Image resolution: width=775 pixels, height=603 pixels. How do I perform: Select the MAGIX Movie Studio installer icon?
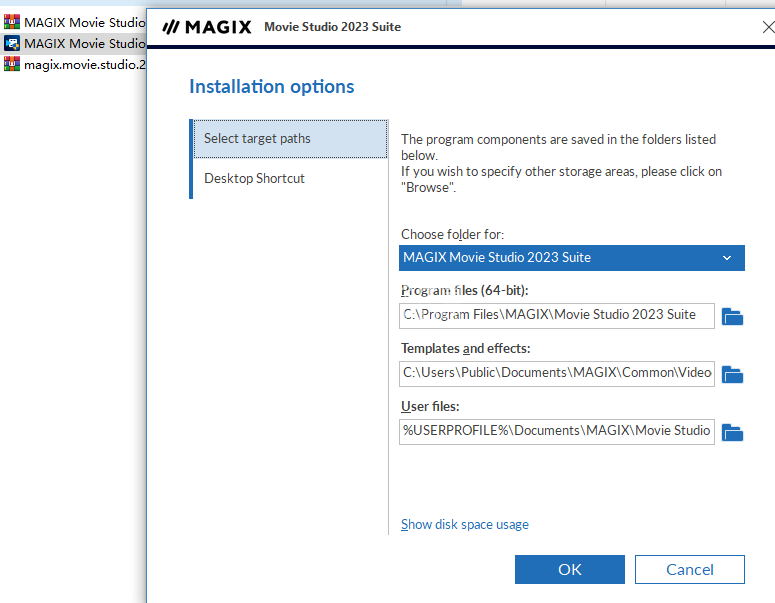(12, 43)
